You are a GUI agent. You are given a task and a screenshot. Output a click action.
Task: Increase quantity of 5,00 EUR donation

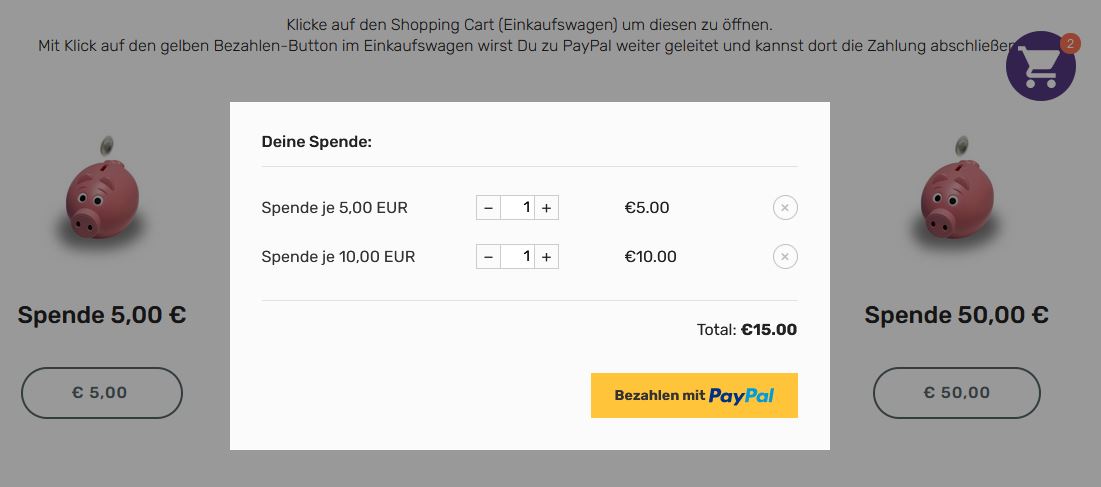[546, 208]
